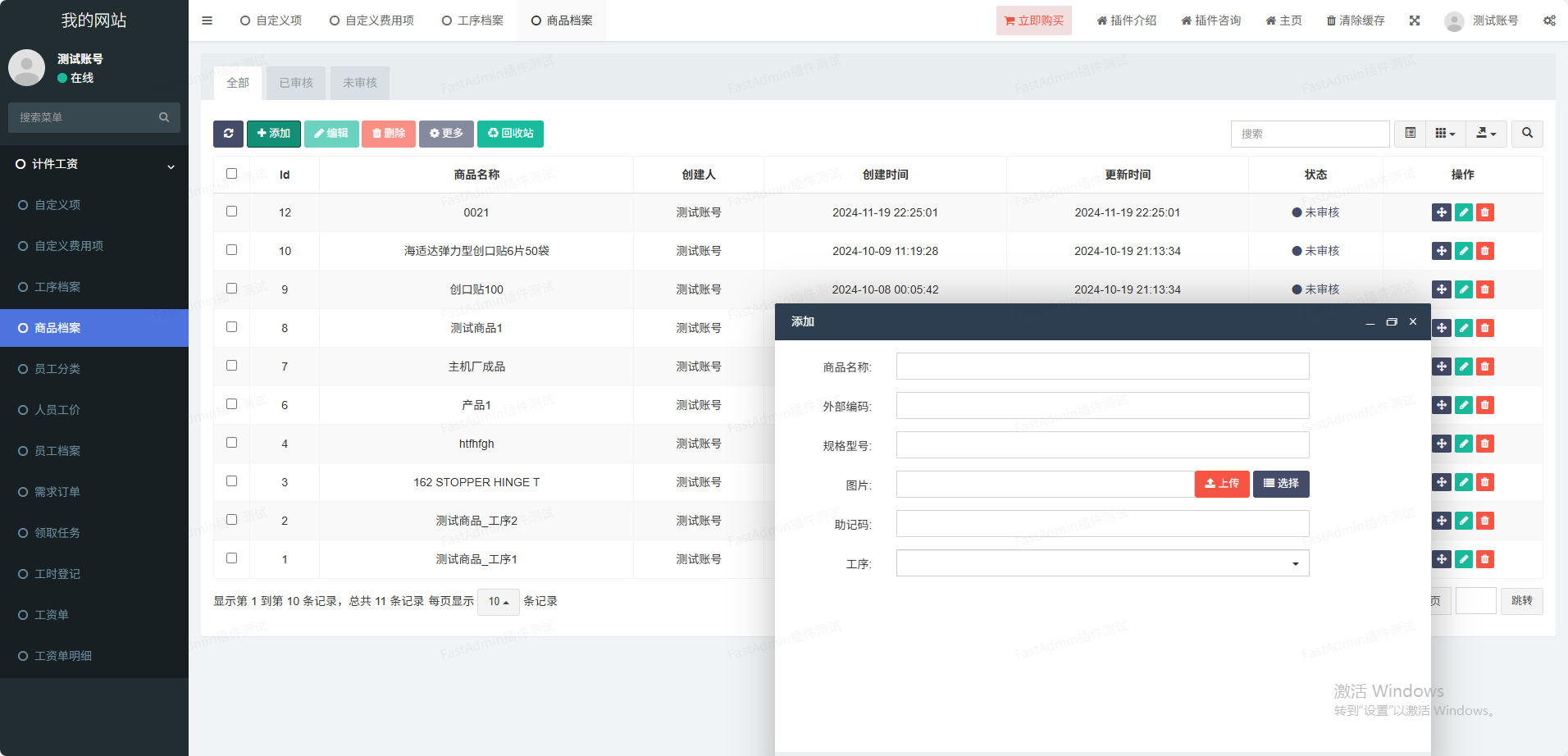Click green edit icon for row 10

click(1463, 251)
